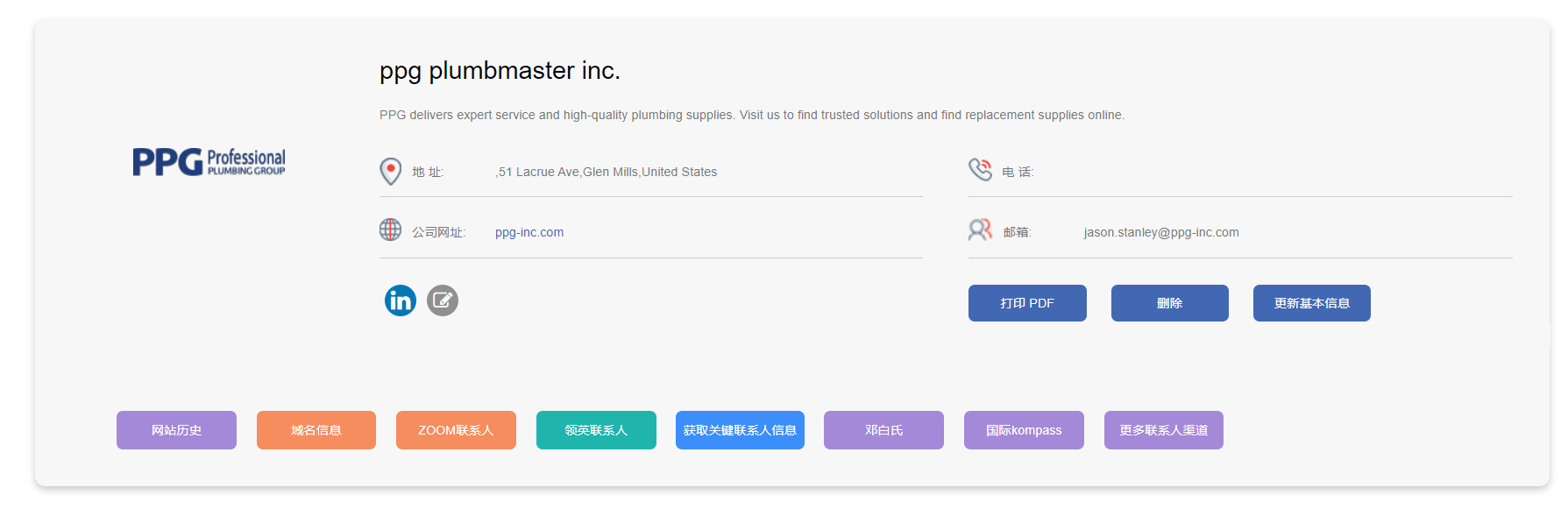The height and width of the screenshot is (523, 1568).
Task: Click the PPG company description text
Action: point(752,115)
